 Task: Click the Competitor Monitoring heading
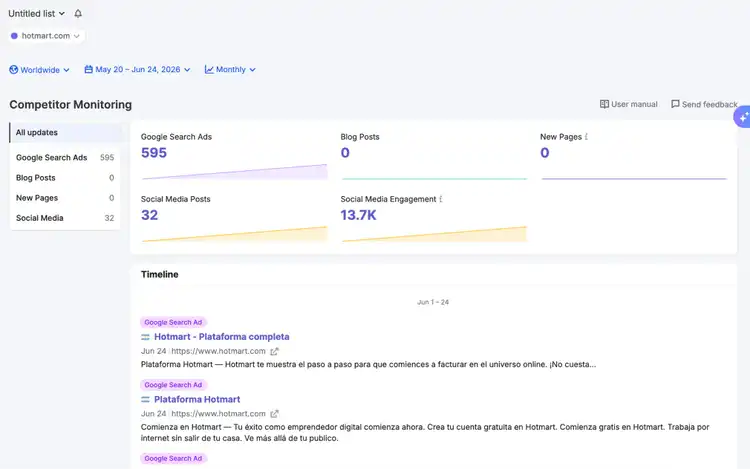(70, 105)
